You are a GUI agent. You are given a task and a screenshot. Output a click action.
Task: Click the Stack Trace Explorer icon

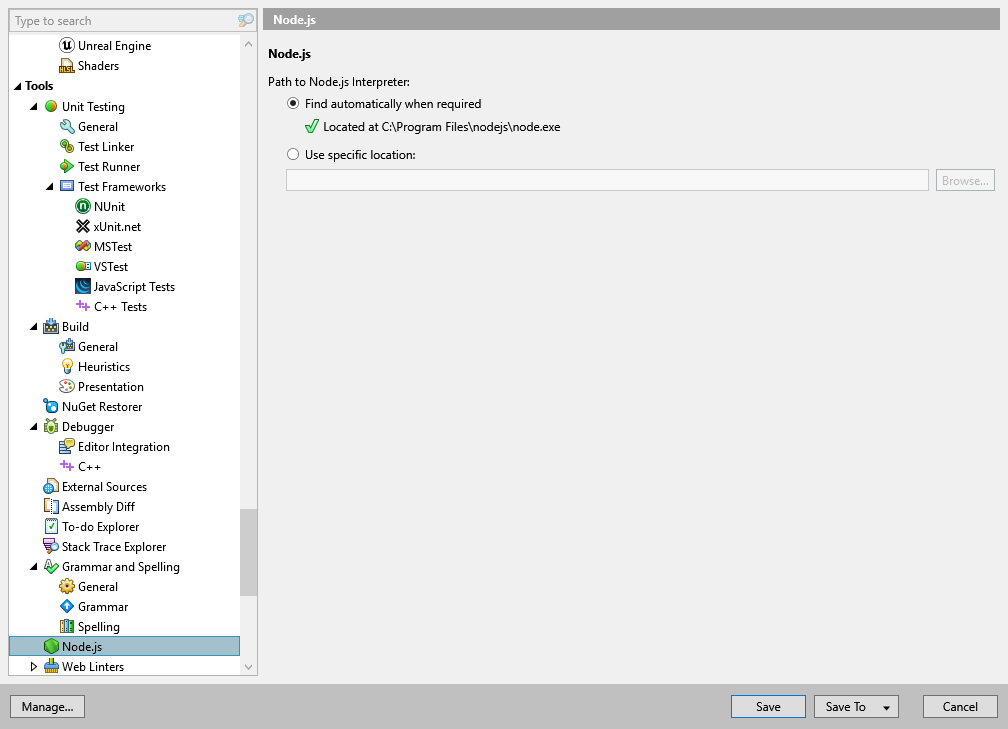[49, 546]
